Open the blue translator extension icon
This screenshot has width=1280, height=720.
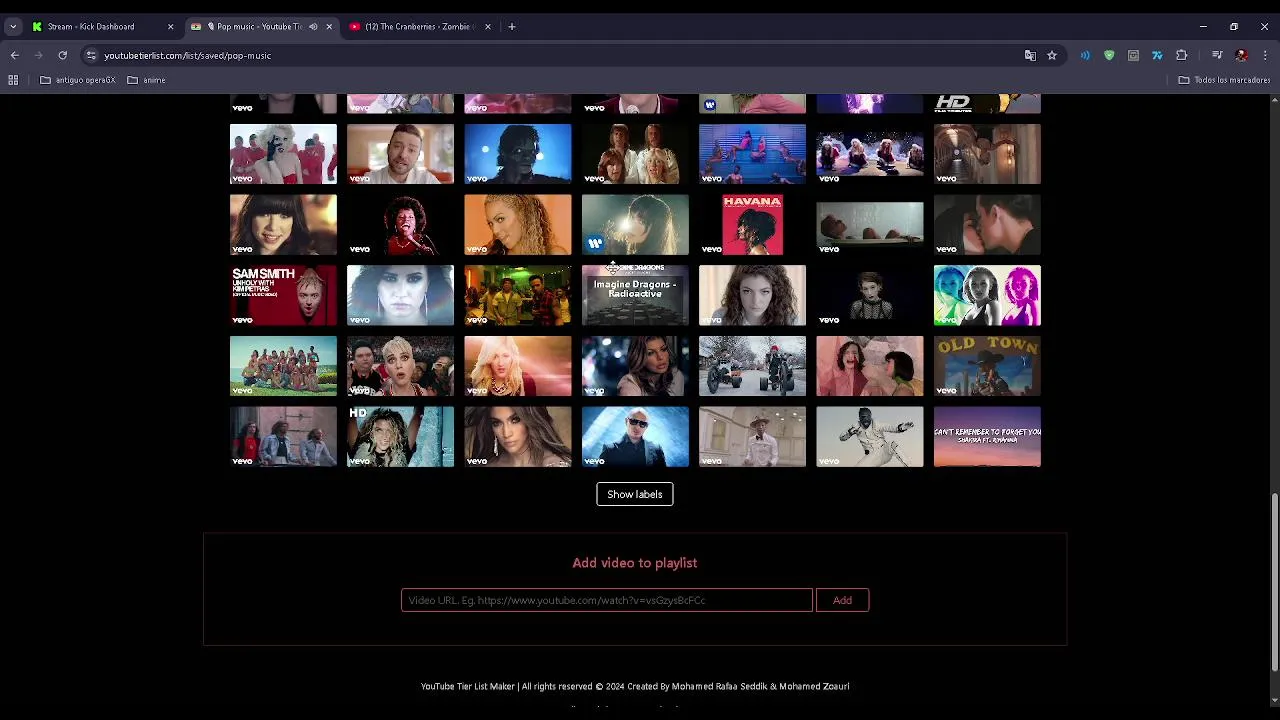1157,56
